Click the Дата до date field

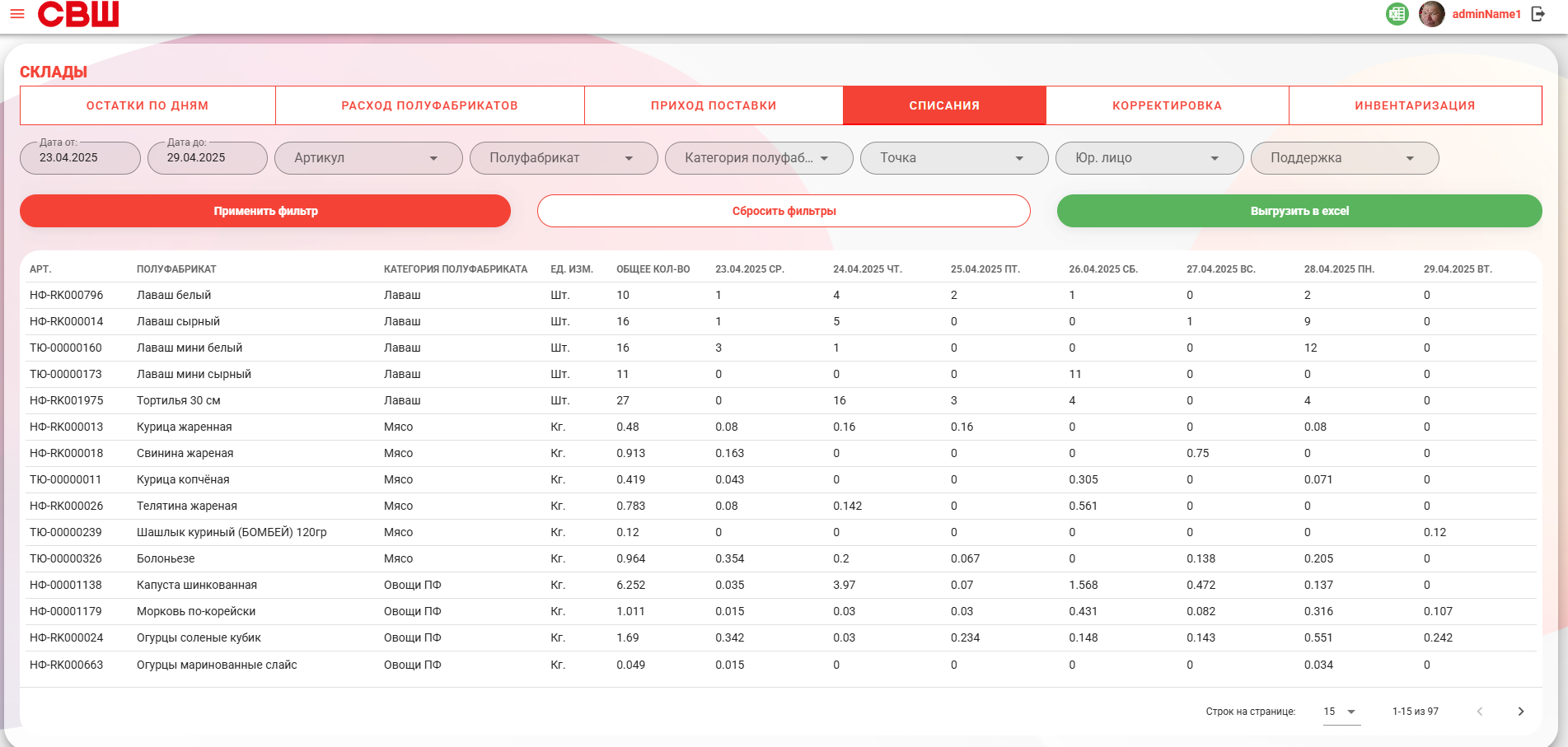[x=208, y=158]
